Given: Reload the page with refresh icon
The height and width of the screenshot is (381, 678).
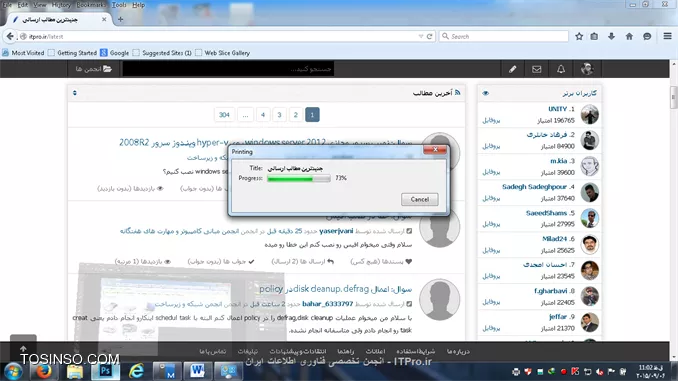Looking at the screenshot, I should (x=429, y=36).
